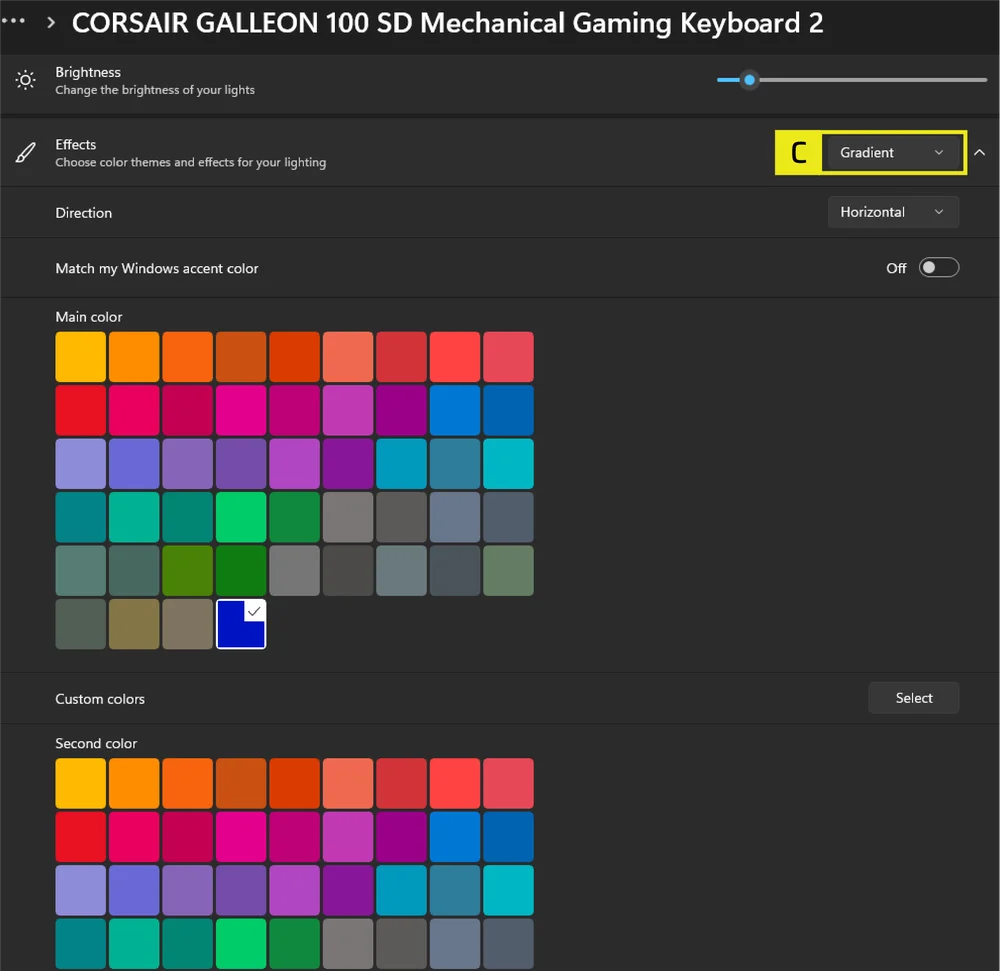
Task: Collapse the Effects section with the up chevron
Action: point(979,153)
